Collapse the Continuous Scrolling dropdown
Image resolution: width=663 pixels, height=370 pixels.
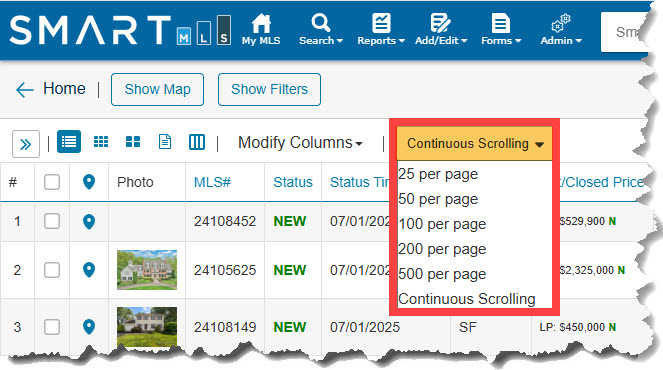coord(475,143)
